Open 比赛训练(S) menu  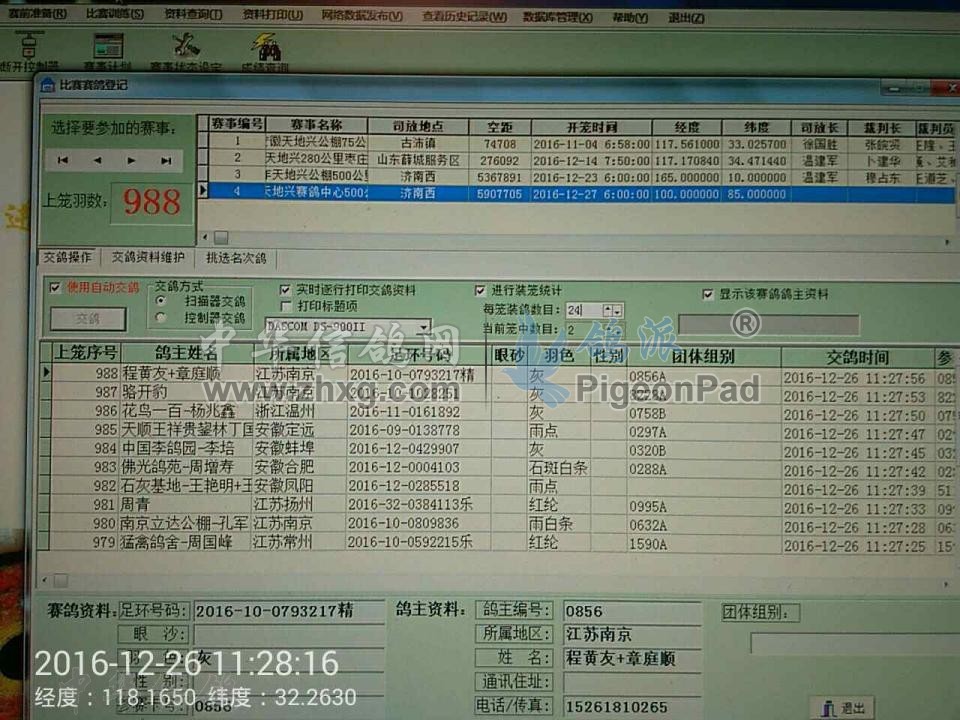114,13
